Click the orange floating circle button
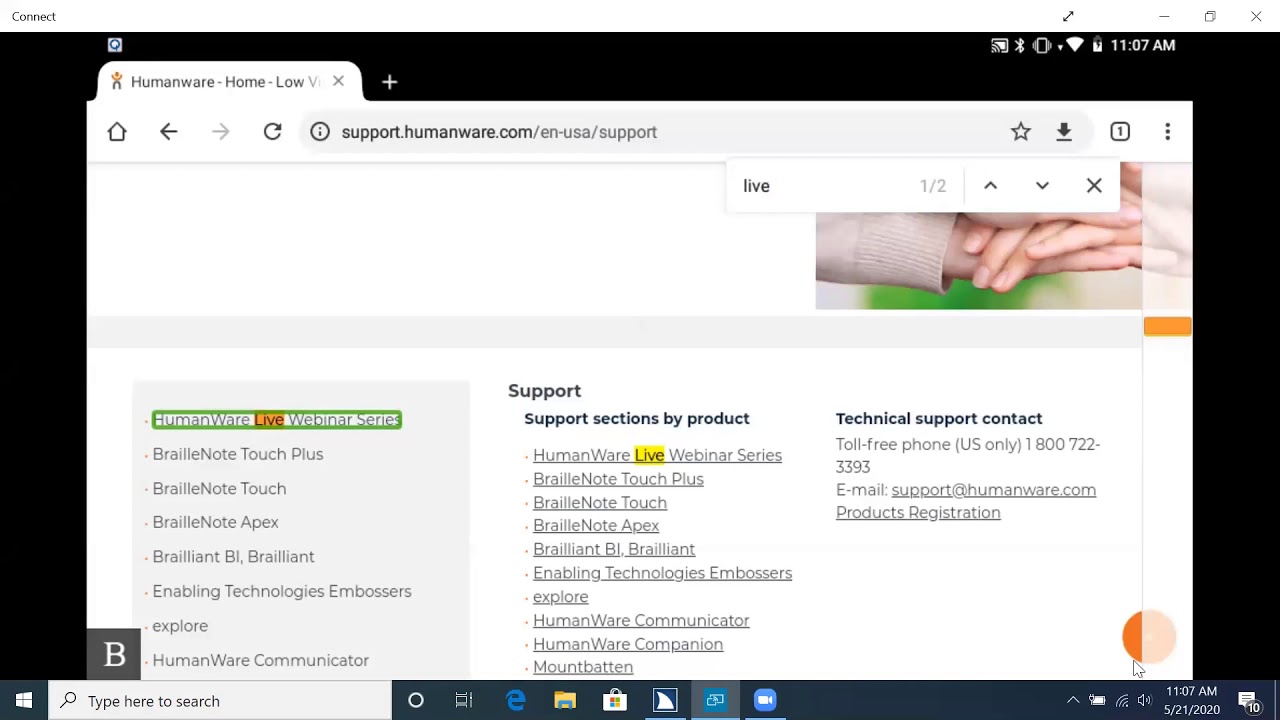 (1148, 636)
